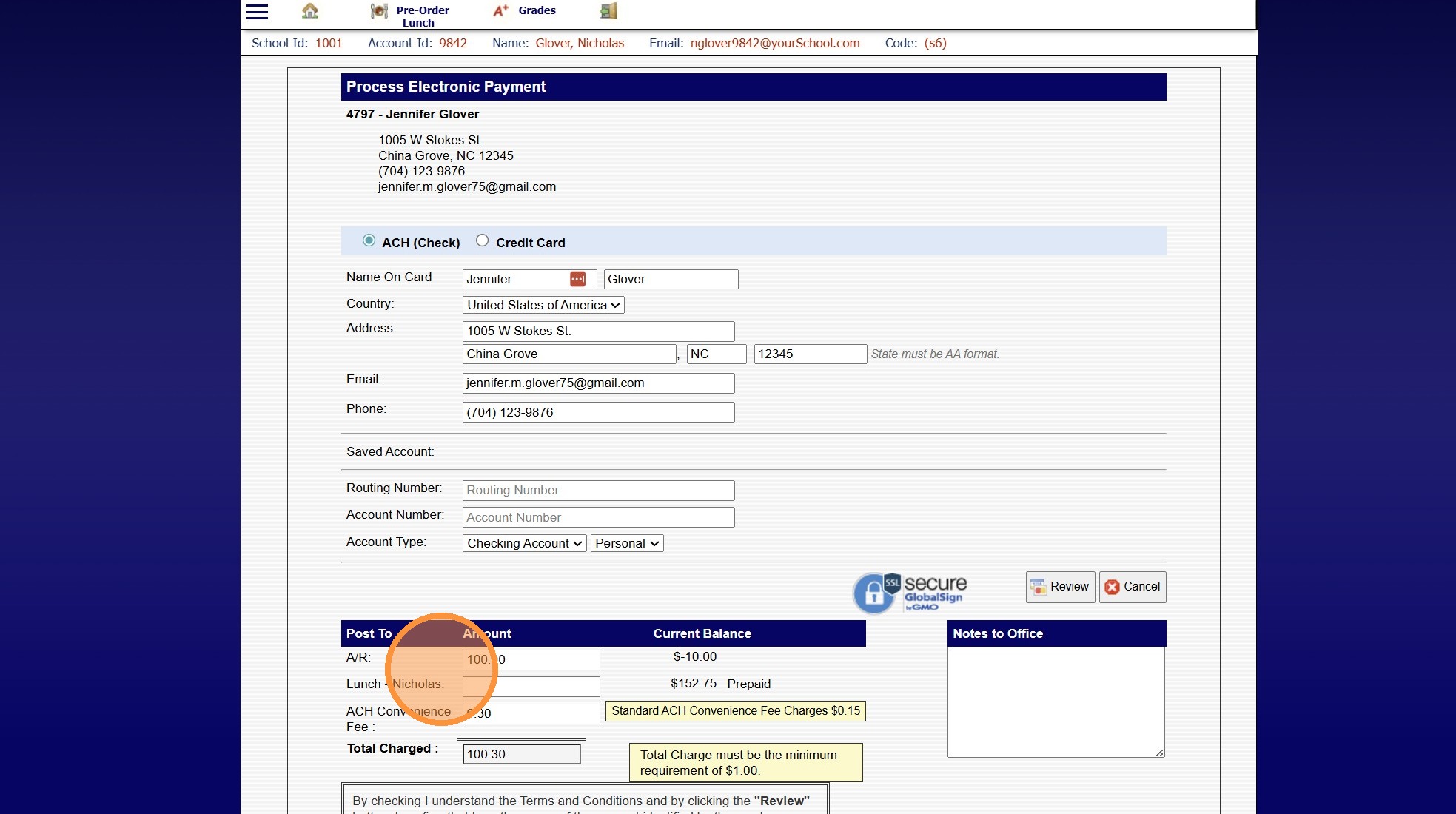Open the hamburger navigation menu

pos(257,11)
